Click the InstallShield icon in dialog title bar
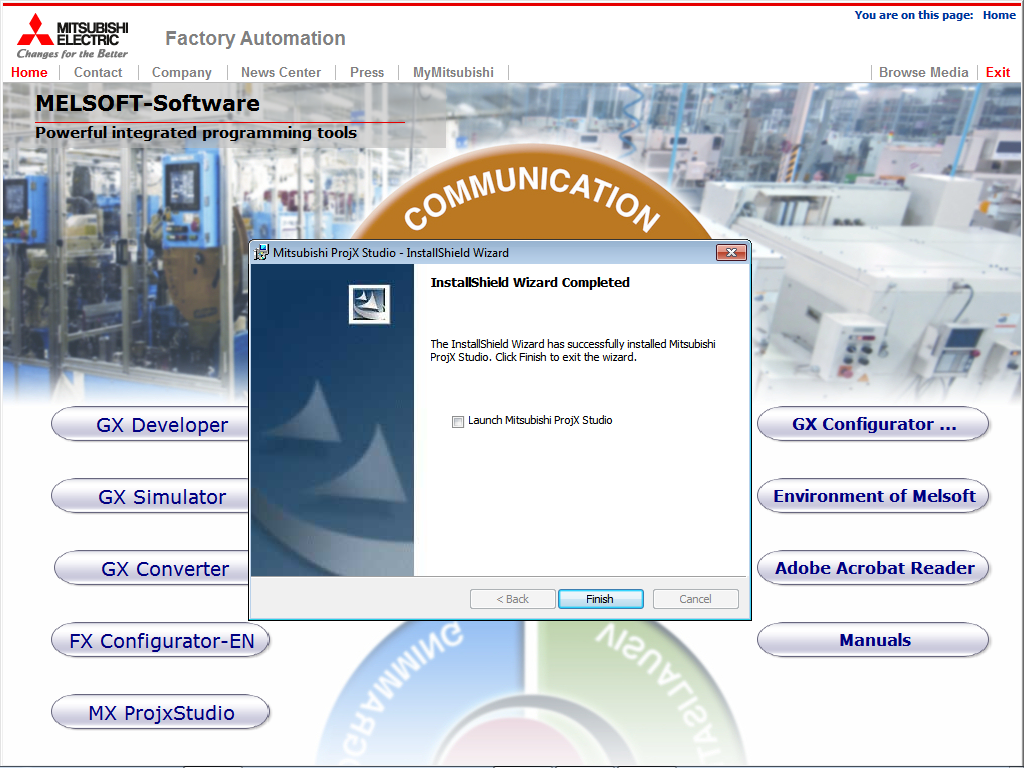 (x=260, y=253)
